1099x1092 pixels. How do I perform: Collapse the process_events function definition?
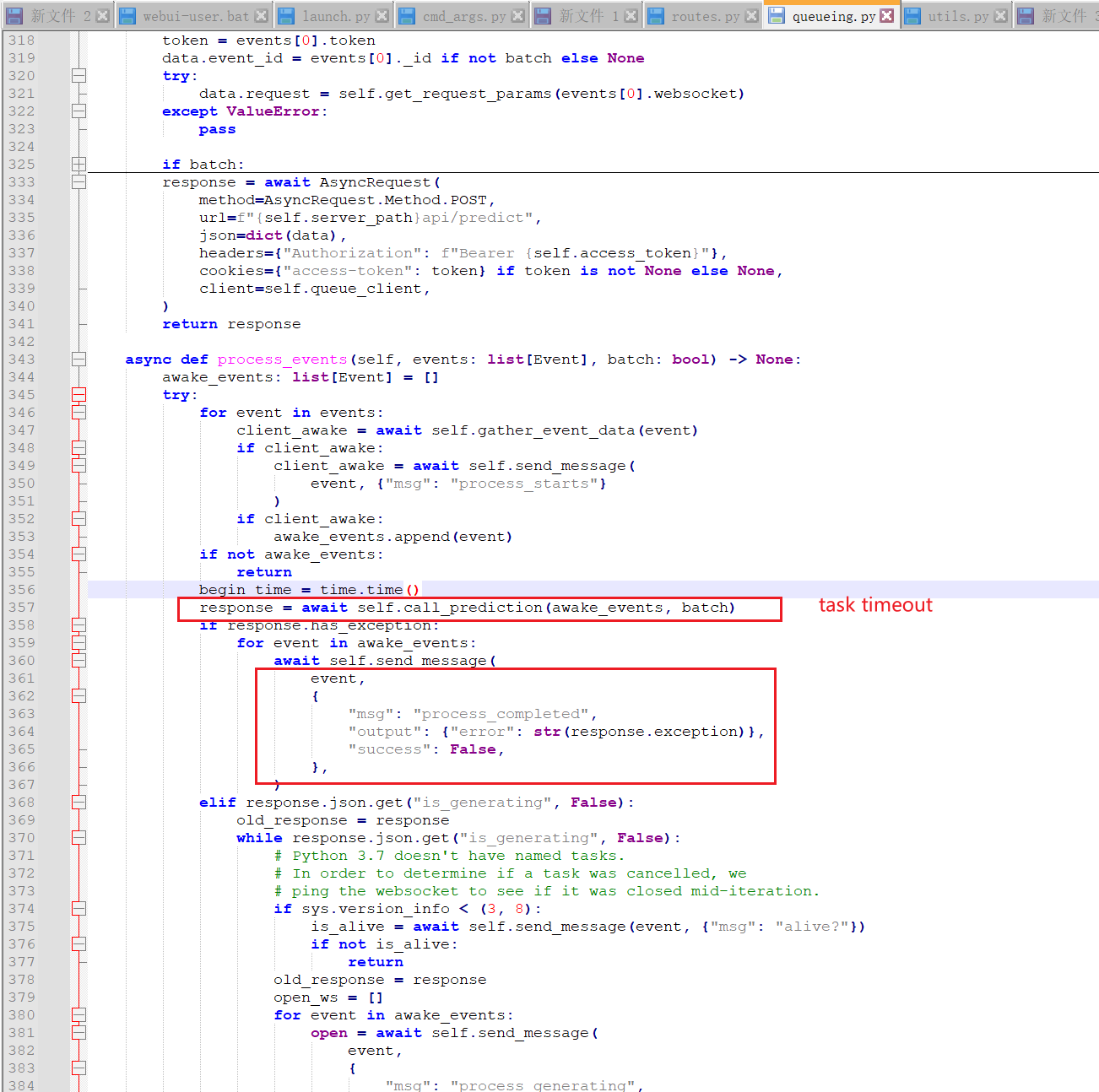click(78, 359)
